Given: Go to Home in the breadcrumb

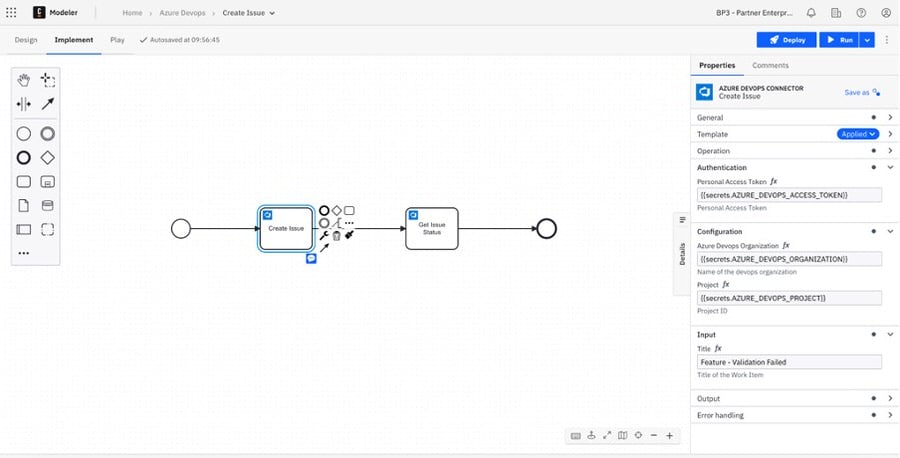Looking at the screenshot, I should (x=132, y=13).
